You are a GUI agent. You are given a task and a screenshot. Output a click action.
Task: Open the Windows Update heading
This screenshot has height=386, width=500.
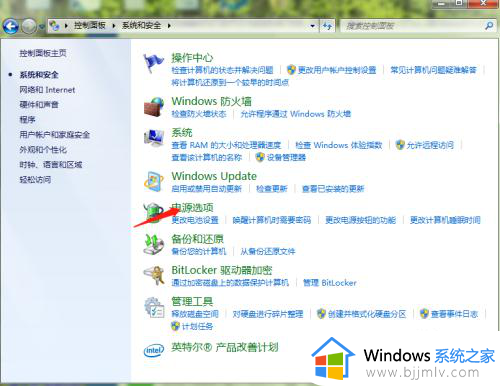[214, 176]
